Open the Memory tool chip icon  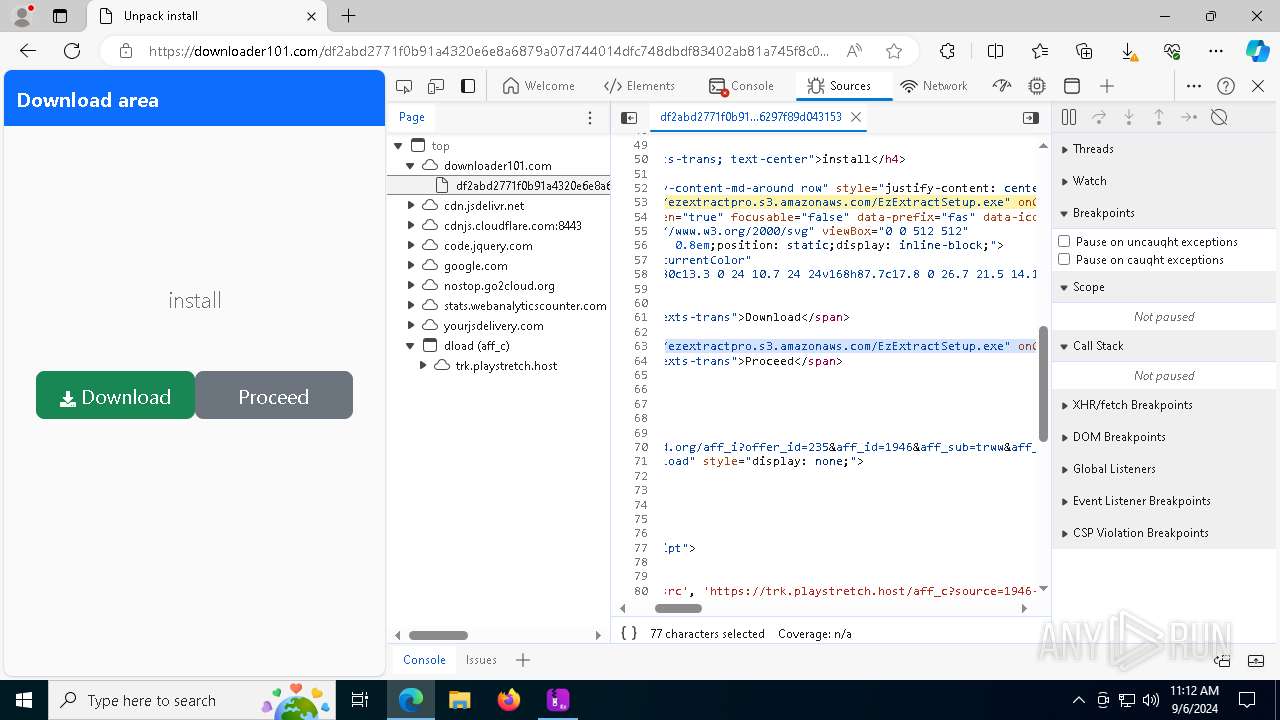pos(1037,86)
